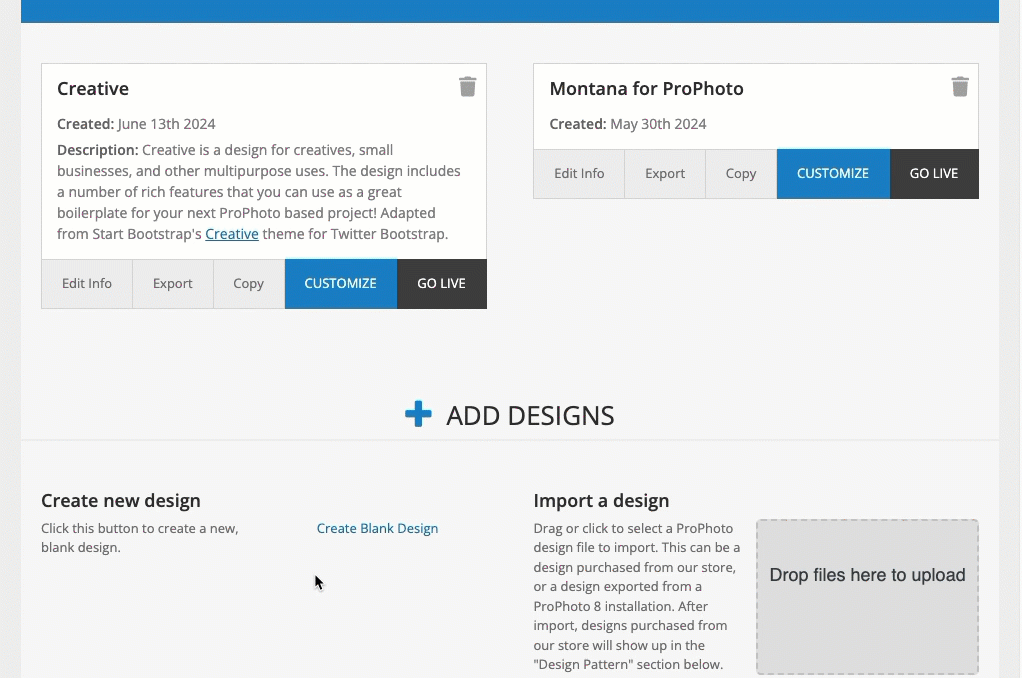
Task: Select the Montana for ProPhoto title
Action: [646, 89]
